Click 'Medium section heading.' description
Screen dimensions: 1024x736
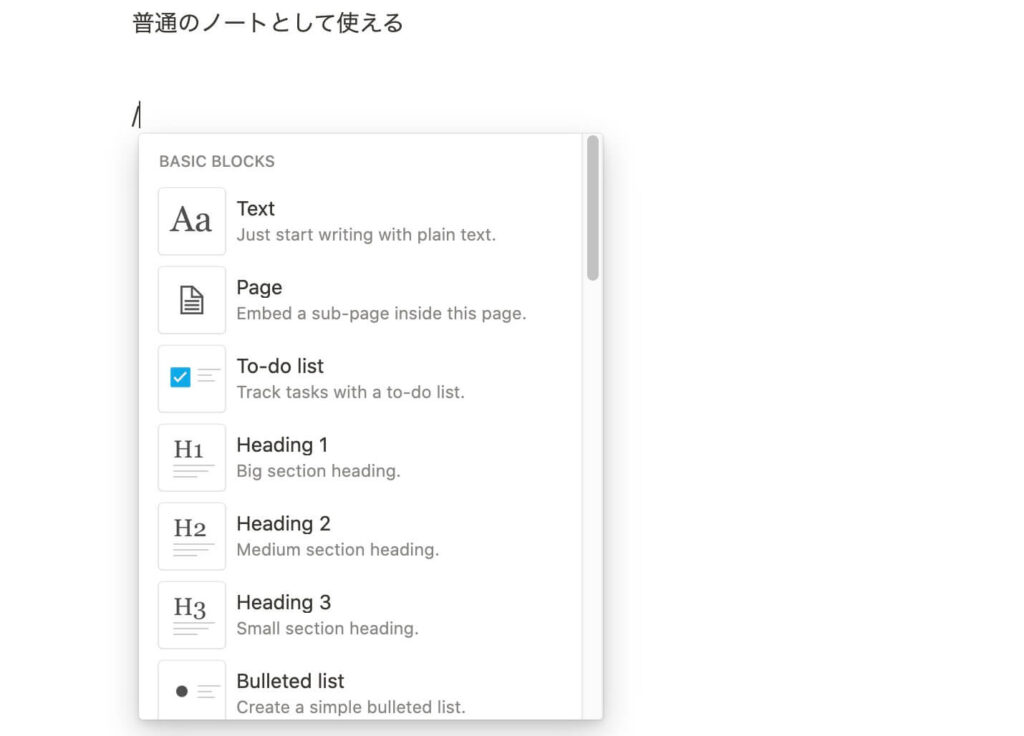click(338, 550)
